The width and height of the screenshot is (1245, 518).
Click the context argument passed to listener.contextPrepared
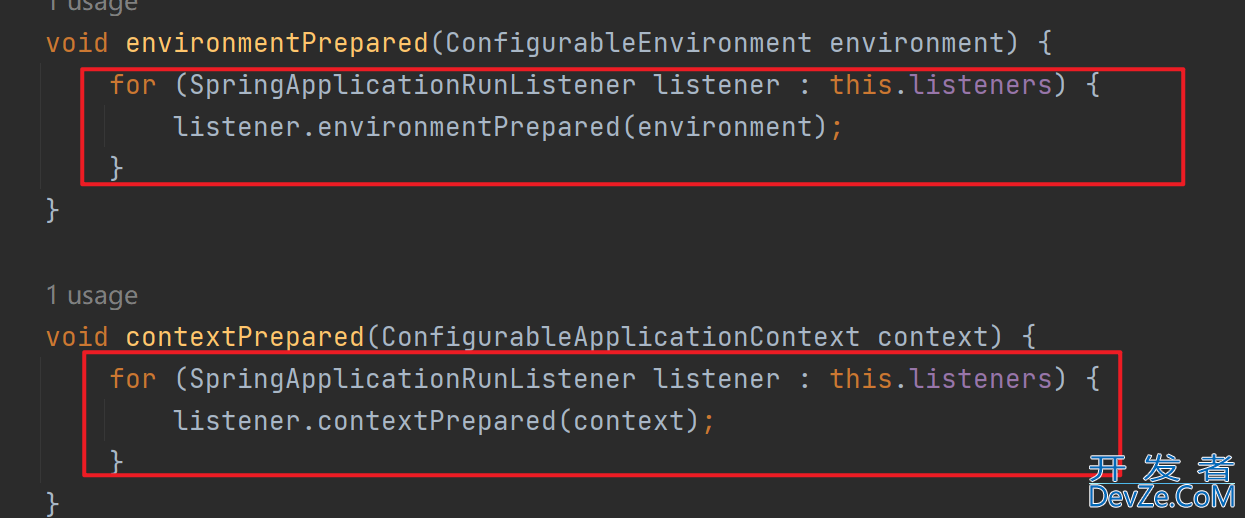[x=629, y=421]
